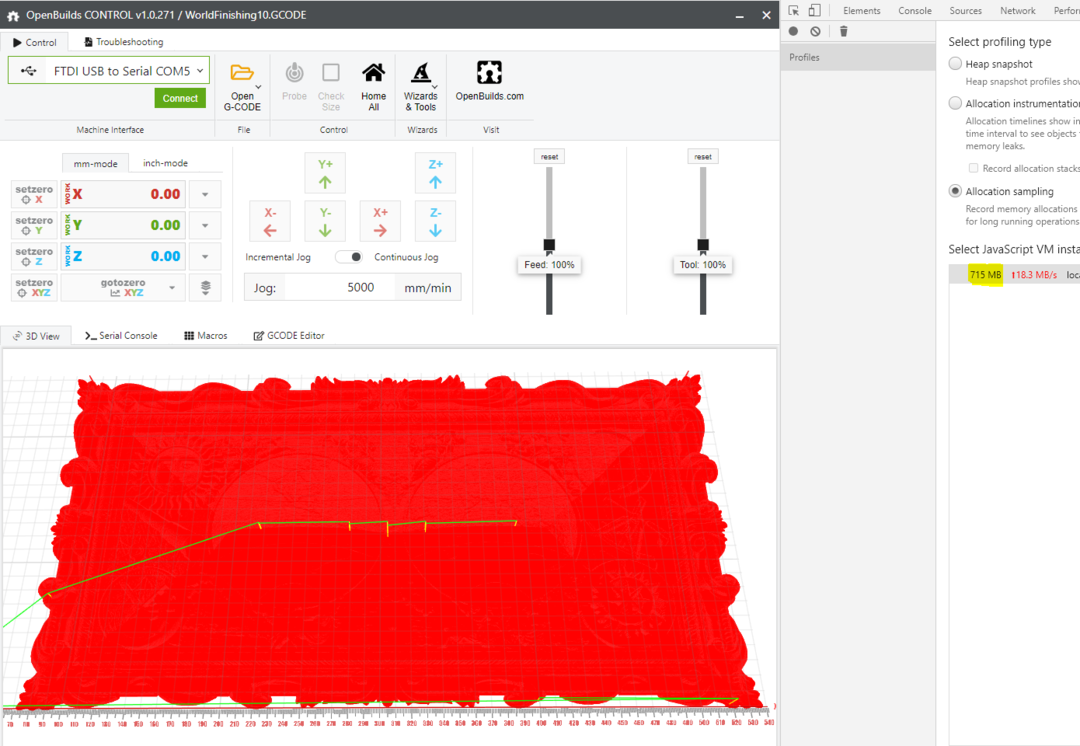Screen dimensions: 1080x746
Task: Click the Home All house icon
Action: [x=373, y=74]
